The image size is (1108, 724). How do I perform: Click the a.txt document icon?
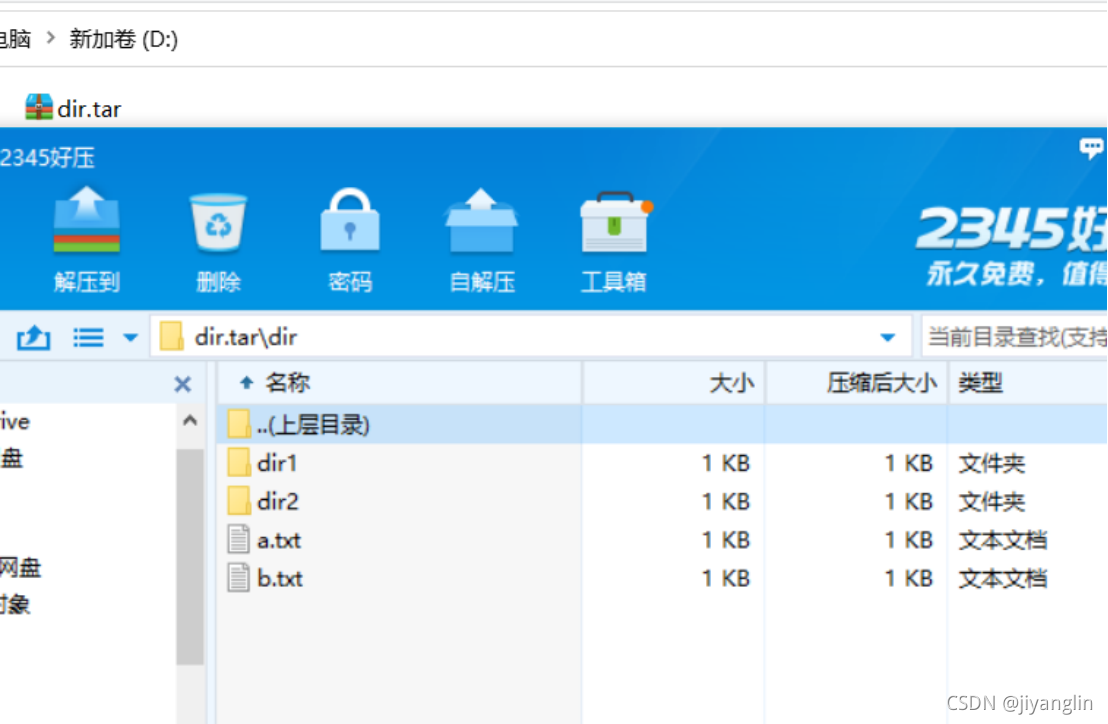tap(239, 540)
